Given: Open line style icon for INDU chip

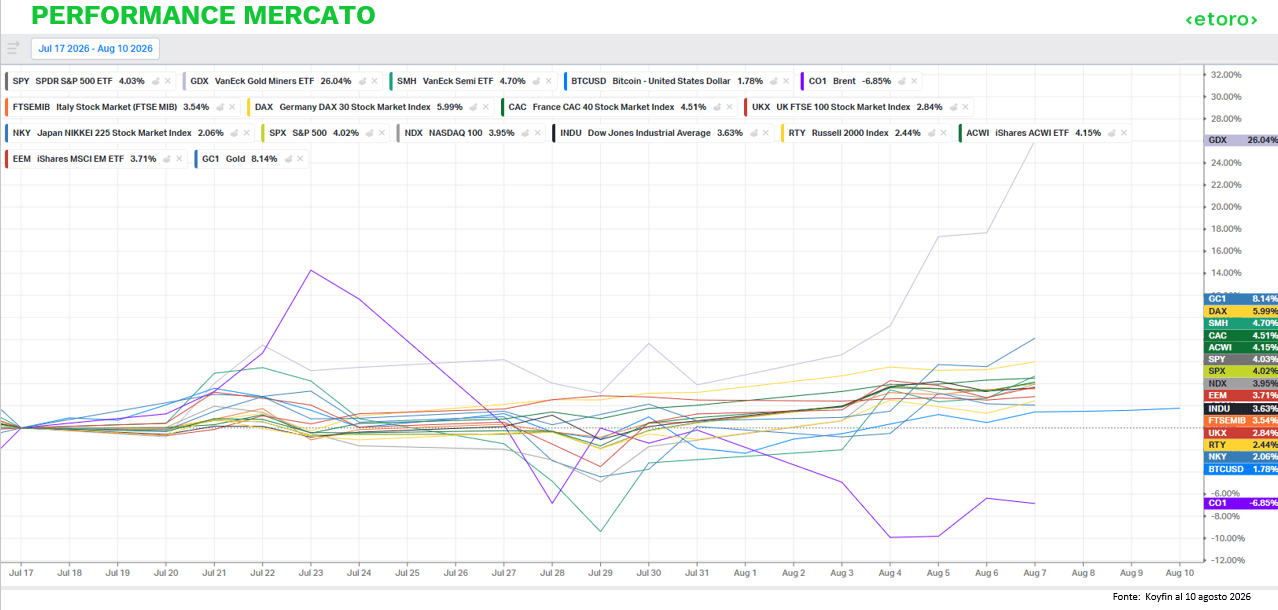Looking at the screenshot, I should [x=754, y=133].
